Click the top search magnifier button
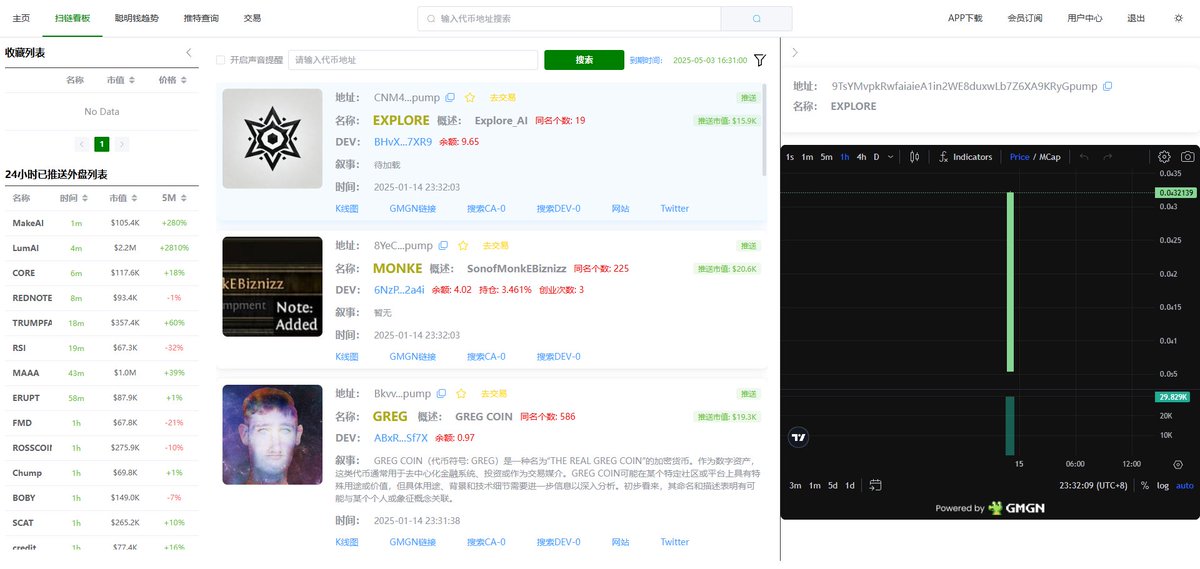Screen dimensions: 1200x569 pyautogui.click(x=756, y=19)
